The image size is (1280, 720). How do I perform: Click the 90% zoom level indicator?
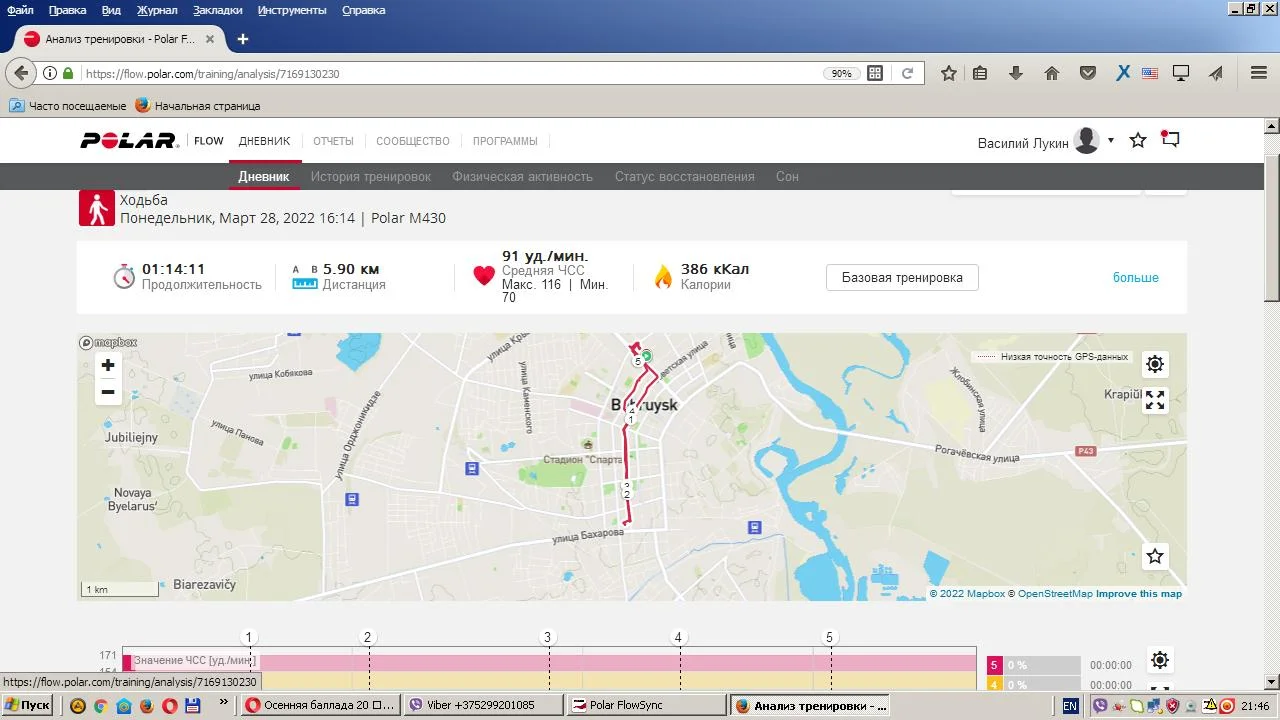click(x=841, y=73)
